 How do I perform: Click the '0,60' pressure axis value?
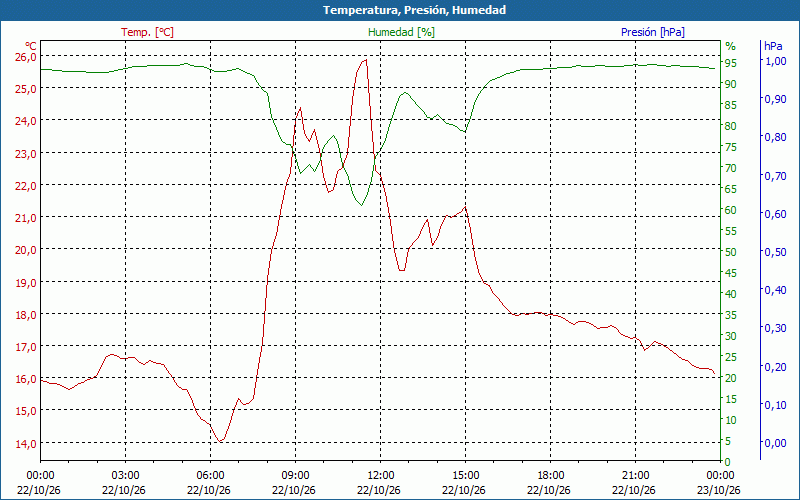pos(776,214)
